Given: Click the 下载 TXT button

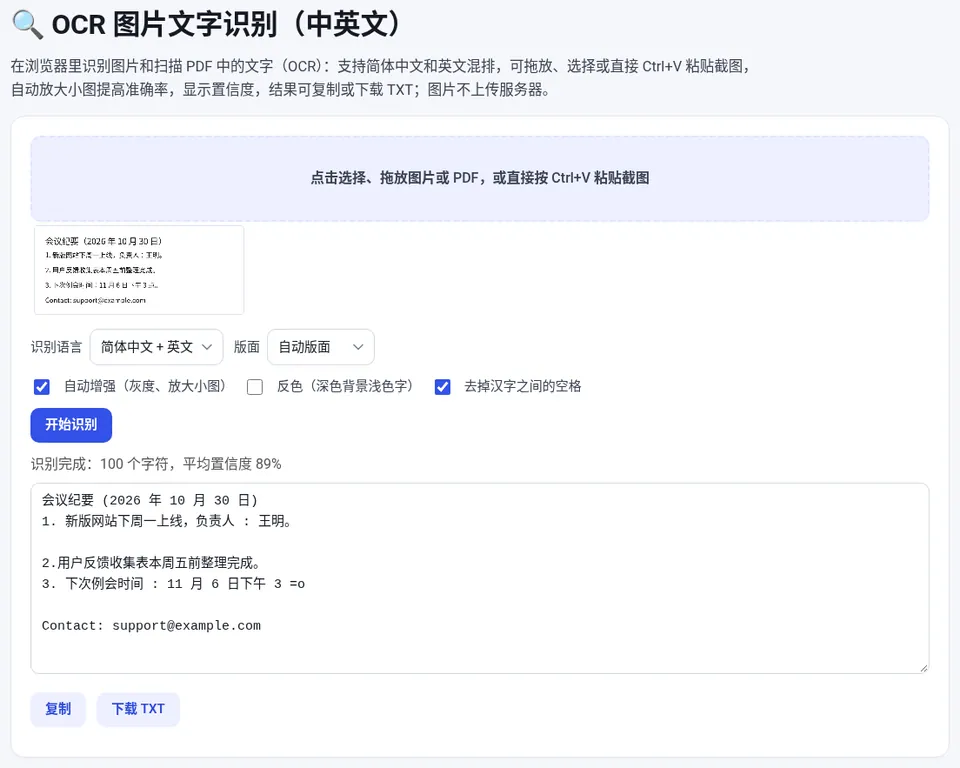Looking at the screenshot, I should point(138,709).
